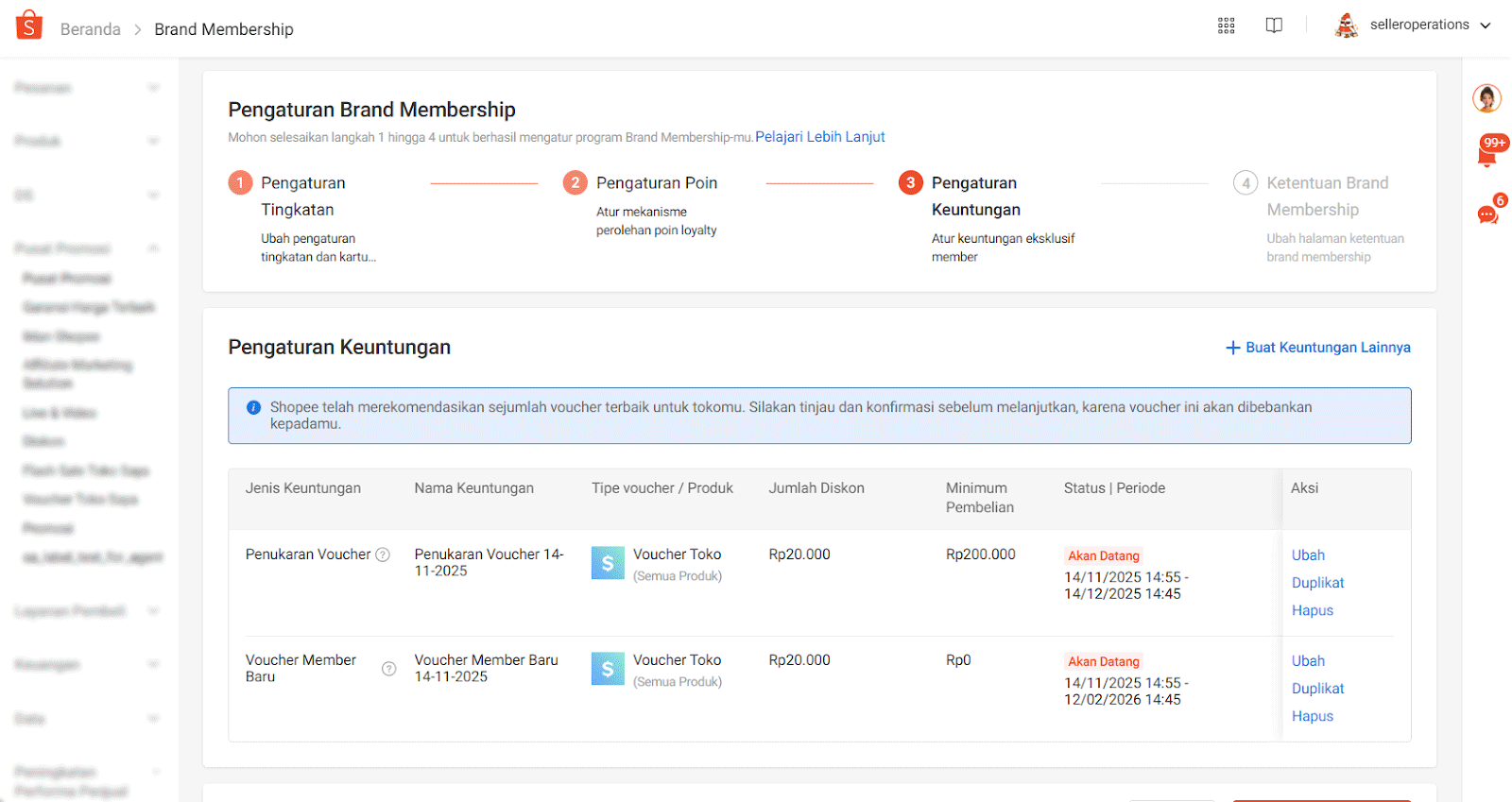Click the Brand Membership breadcrumb text
The height and width of the screenshot is (802, 1512).
tap(224, 29)
